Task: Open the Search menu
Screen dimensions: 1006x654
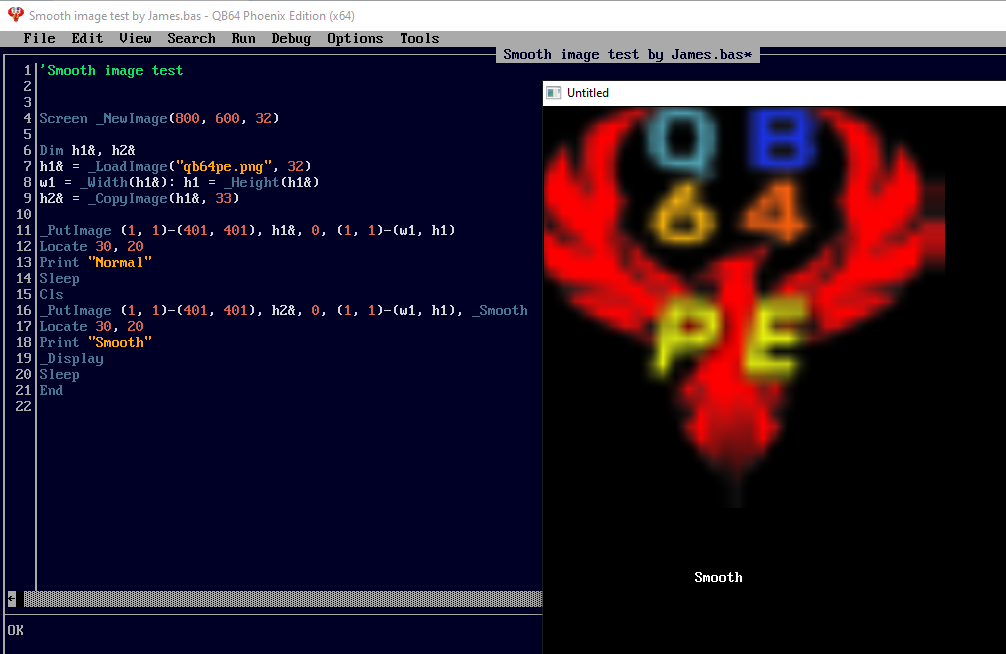Action: pyautogui.click(x=191, y=39)
